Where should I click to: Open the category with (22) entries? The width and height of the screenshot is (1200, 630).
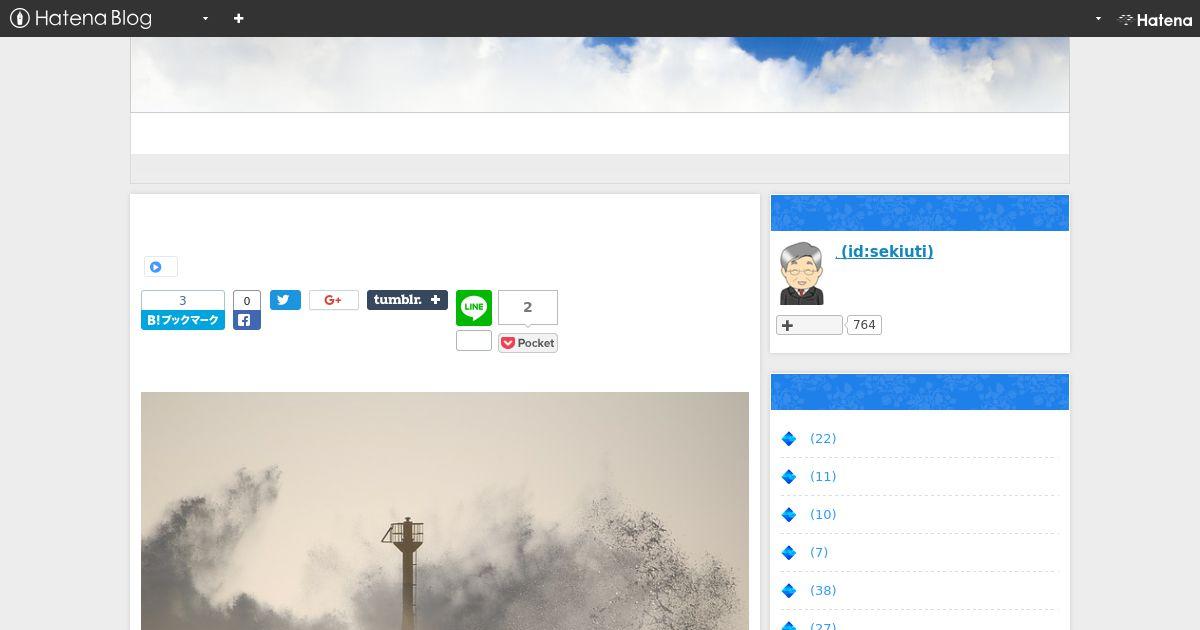pos(823,439)
